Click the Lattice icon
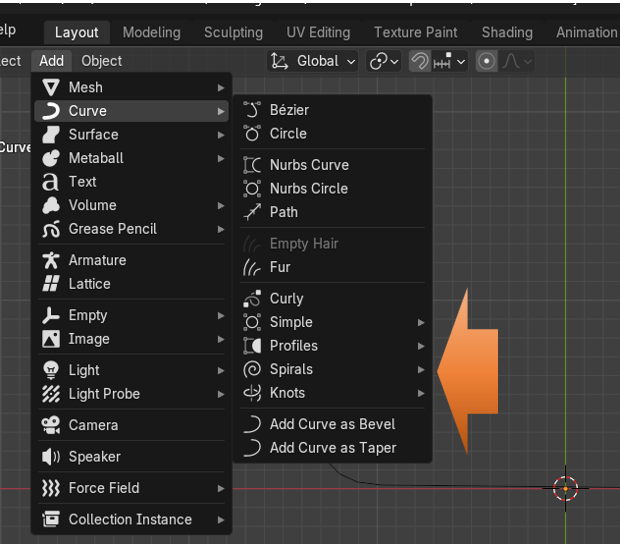Screen dimensions: 620x544 point(51,284)
